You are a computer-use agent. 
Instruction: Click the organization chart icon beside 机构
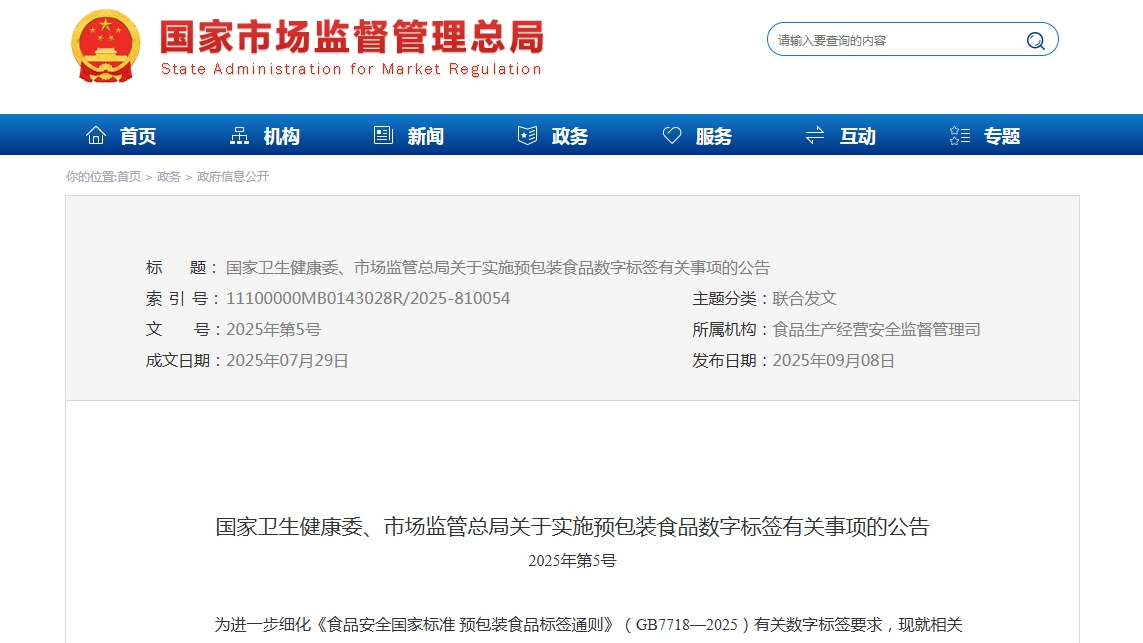click(240, 135)
